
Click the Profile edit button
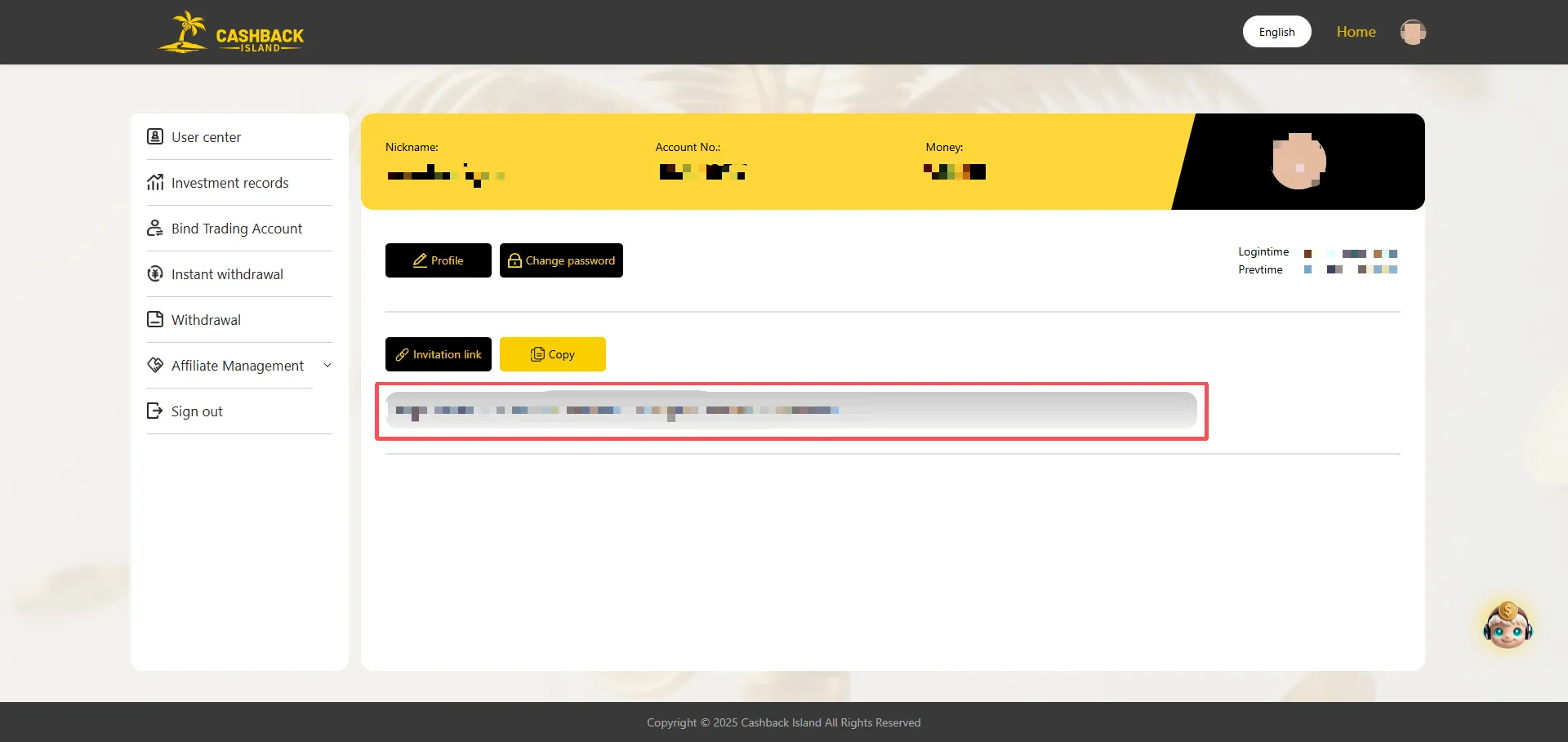(439, 260)
